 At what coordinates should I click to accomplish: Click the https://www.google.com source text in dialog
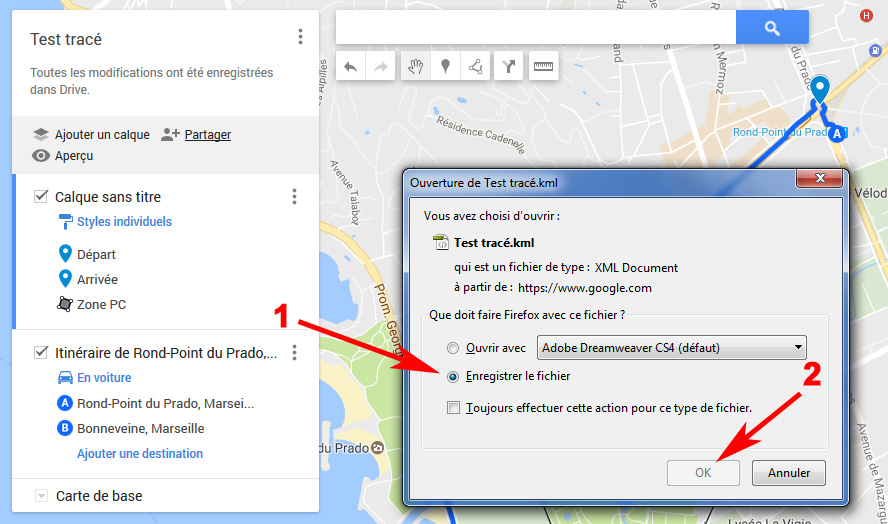584,288
